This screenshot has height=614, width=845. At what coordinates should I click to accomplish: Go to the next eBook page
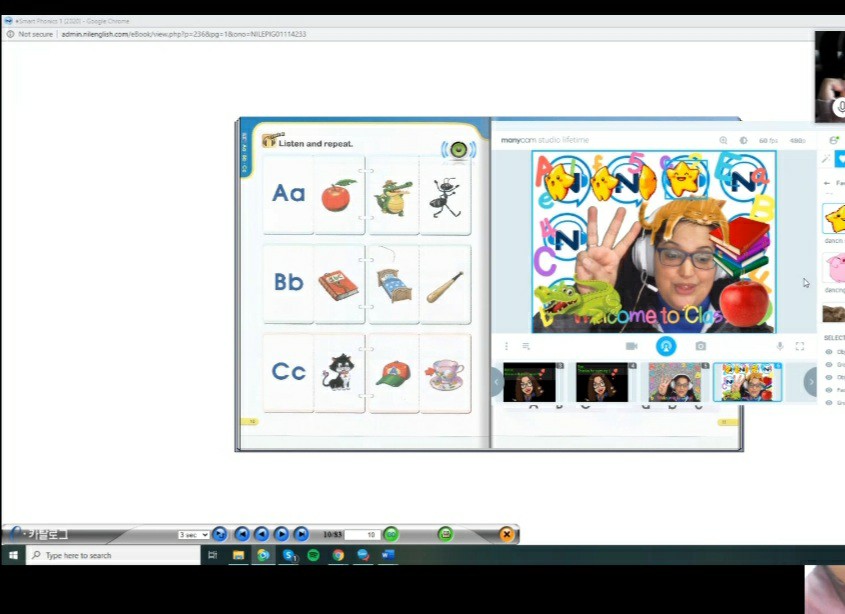pos(281,534)
